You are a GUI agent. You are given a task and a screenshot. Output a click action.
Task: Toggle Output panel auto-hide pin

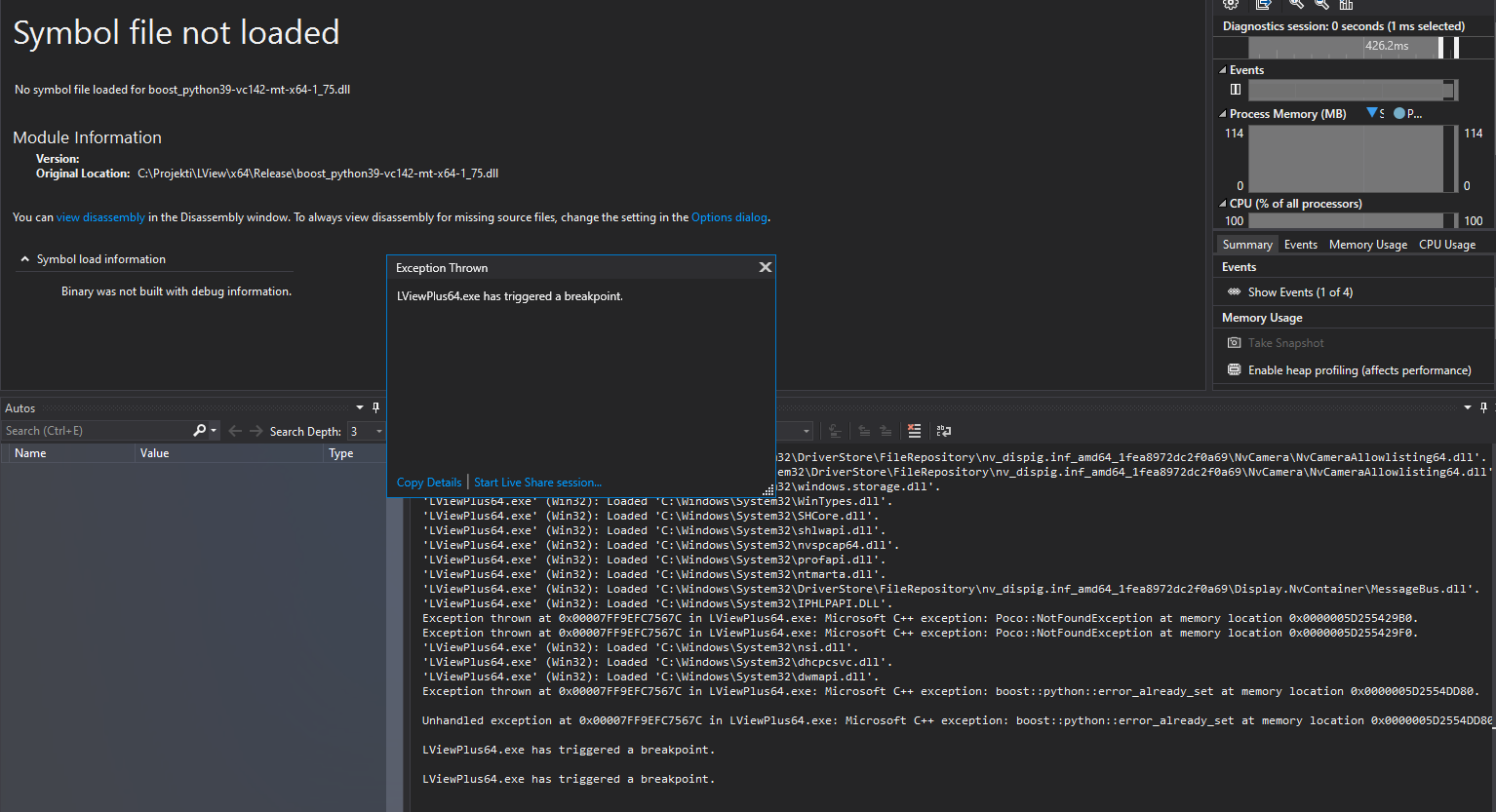point(1484,407)
